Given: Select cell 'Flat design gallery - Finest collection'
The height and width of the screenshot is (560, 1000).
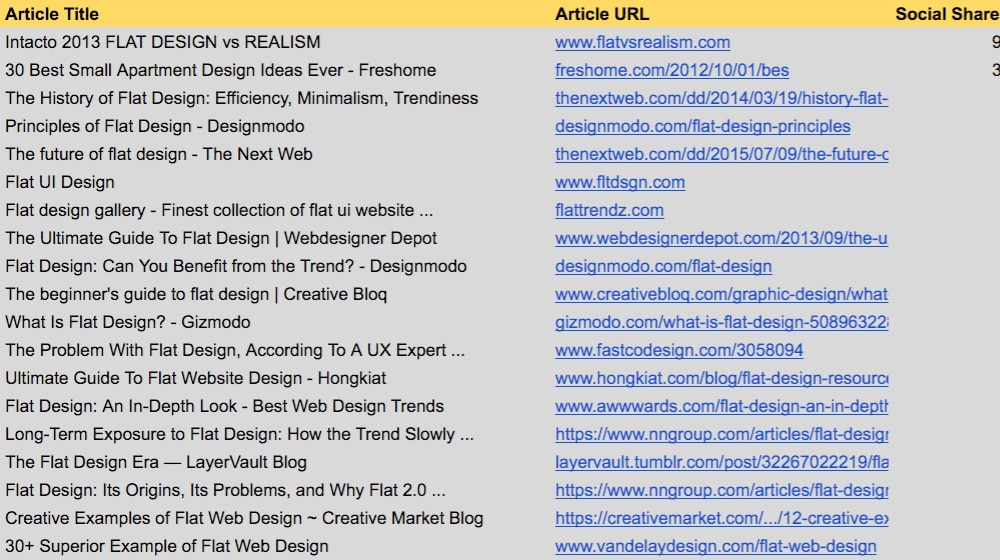Looking at the screenshot, I should 219,211.
